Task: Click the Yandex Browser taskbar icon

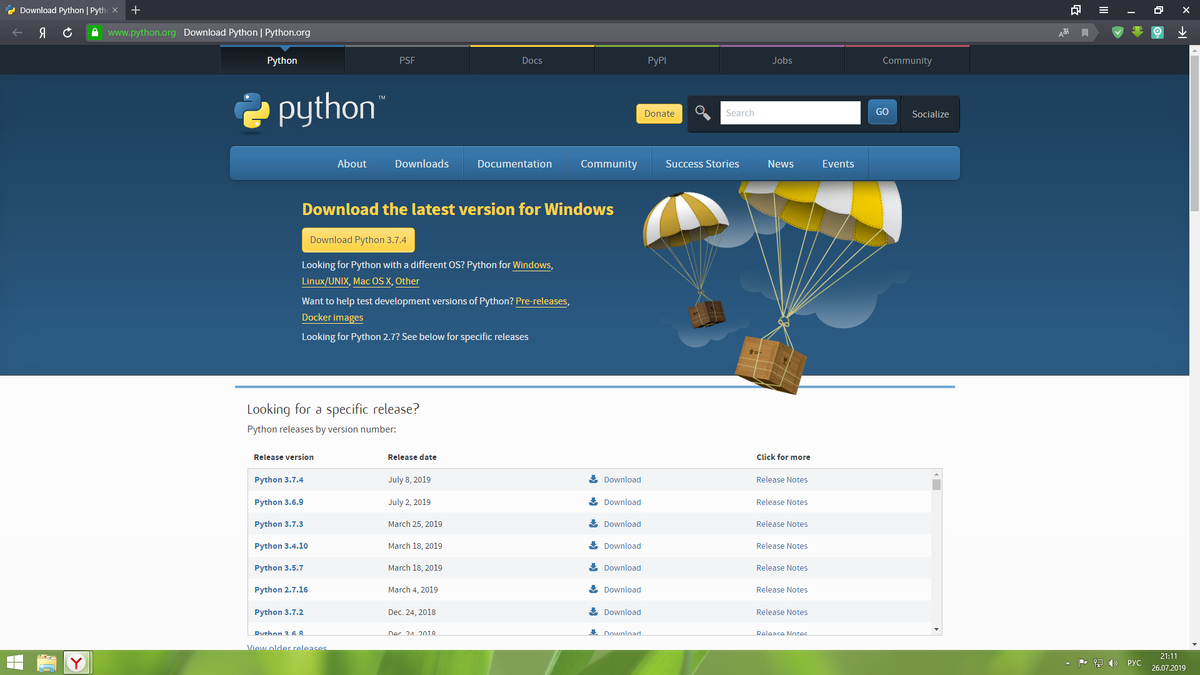Action: coord(78,662)
